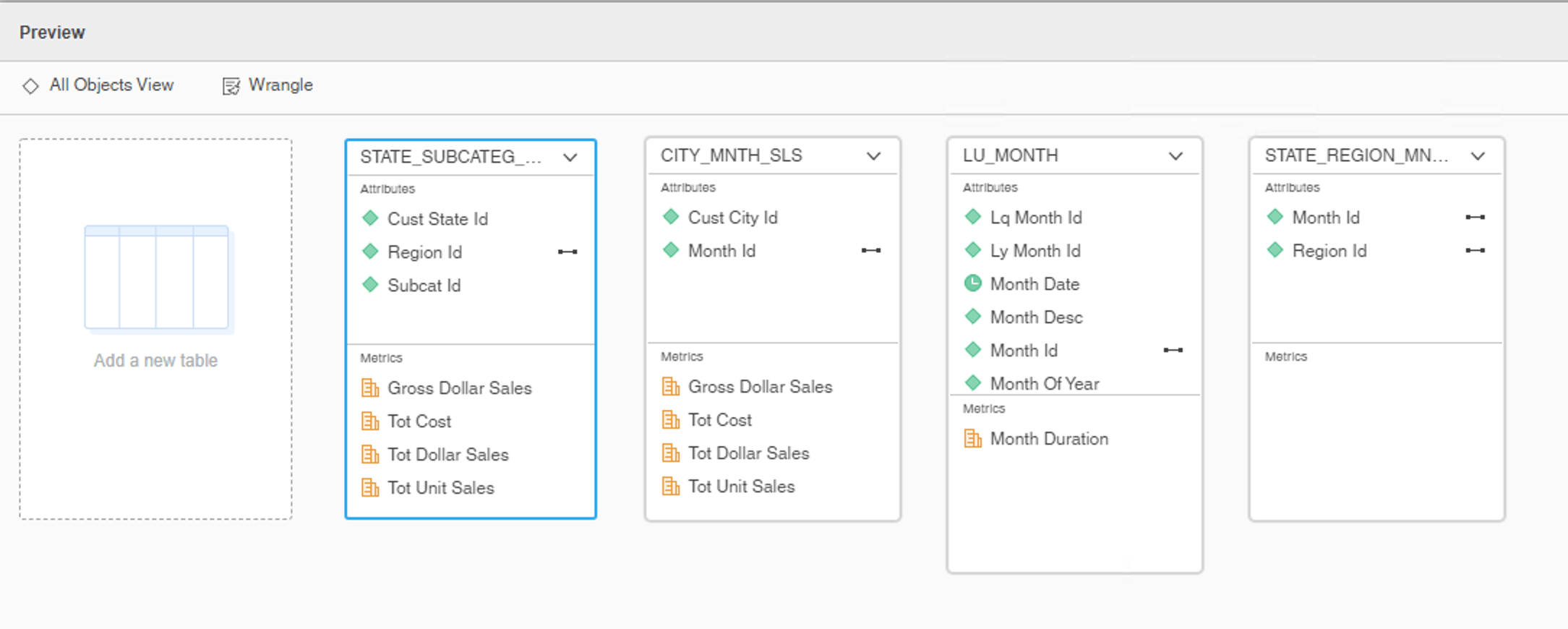
Task: Select Region Id text in STATE_REGION_MN table
Action: [1329, 250]
